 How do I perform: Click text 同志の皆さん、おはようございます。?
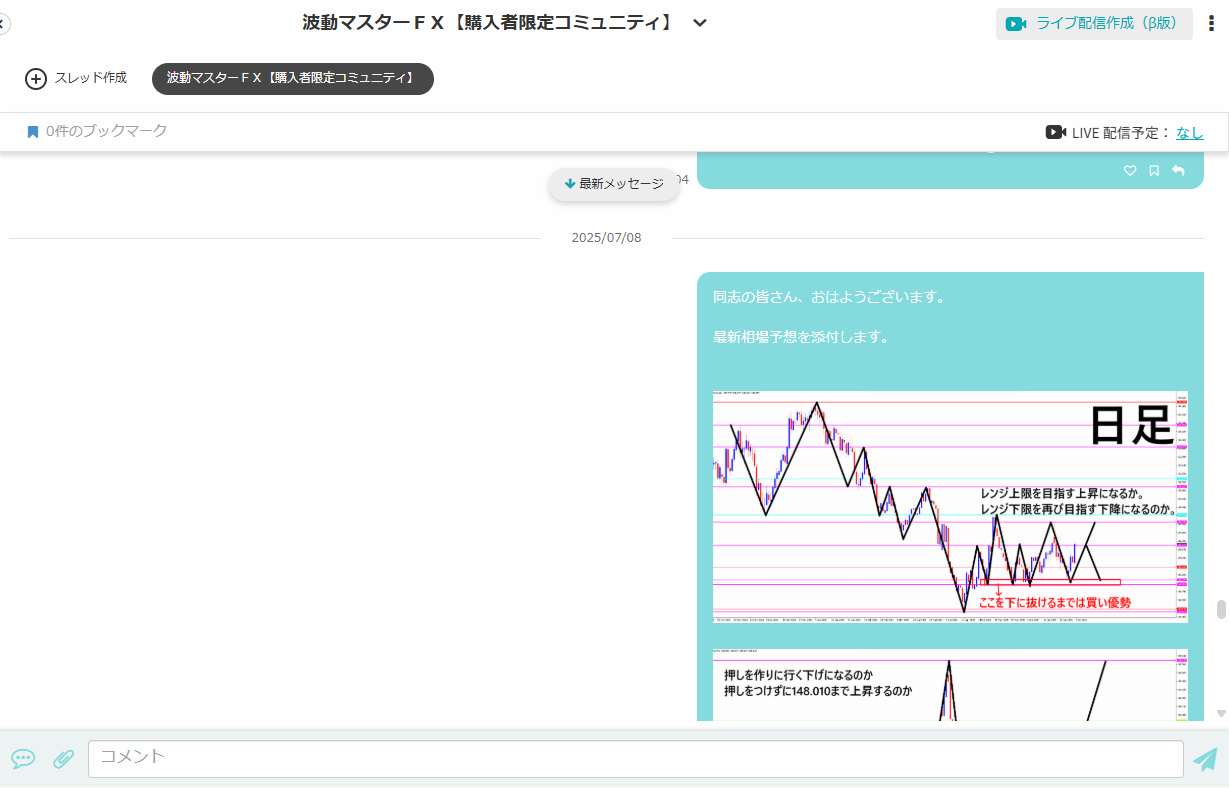click(x=829, y=297)
